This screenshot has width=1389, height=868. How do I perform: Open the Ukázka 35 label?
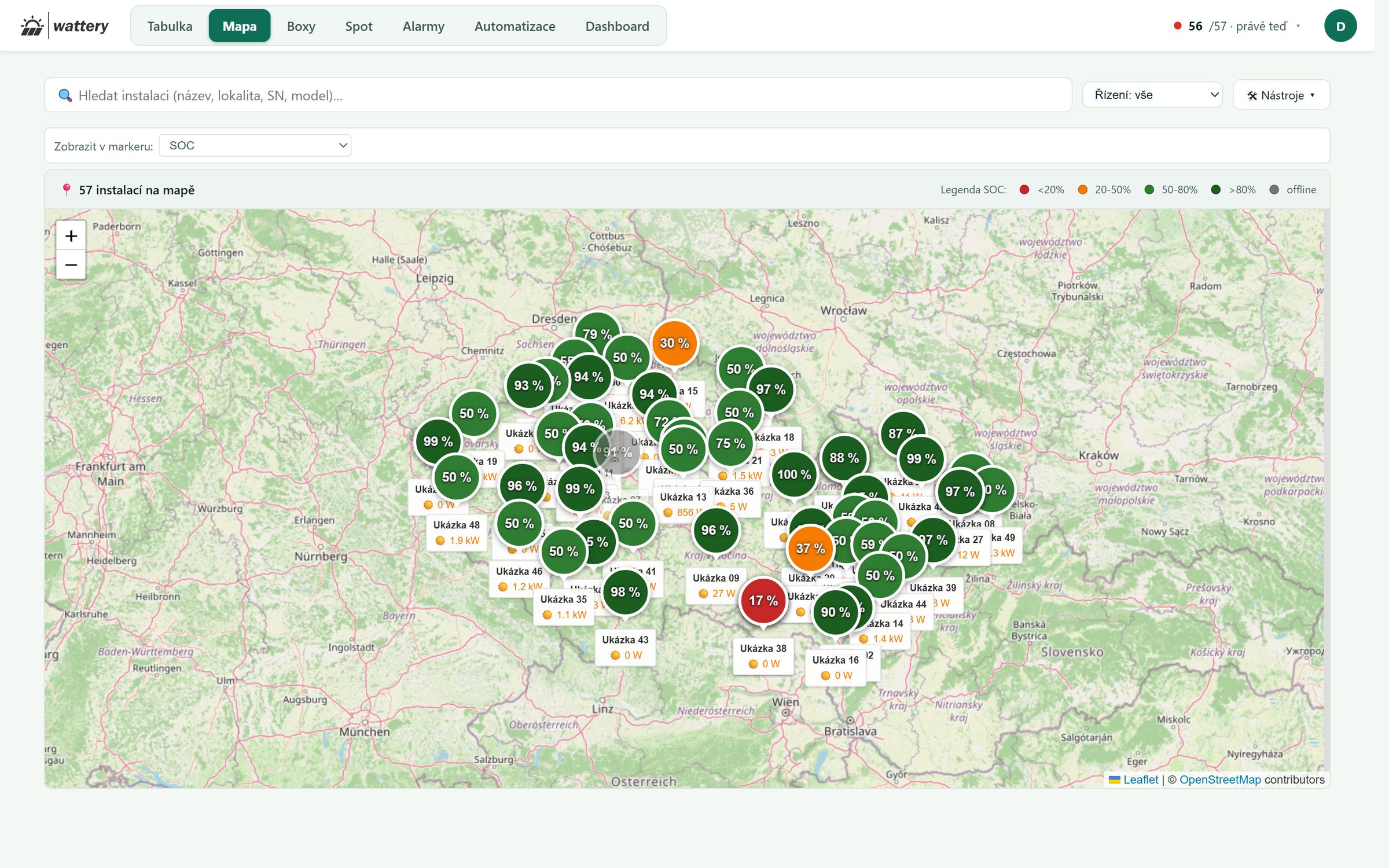tap(564, 607)
